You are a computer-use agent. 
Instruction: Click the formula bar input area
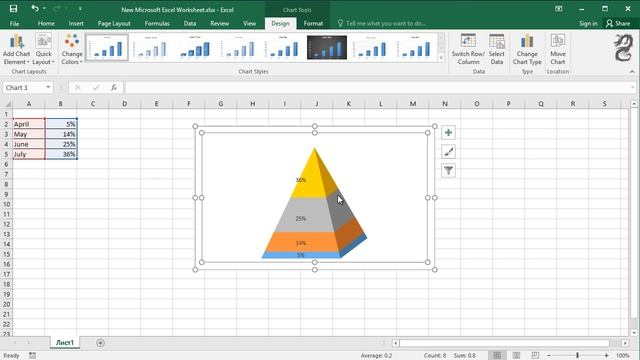pos(378,87)
